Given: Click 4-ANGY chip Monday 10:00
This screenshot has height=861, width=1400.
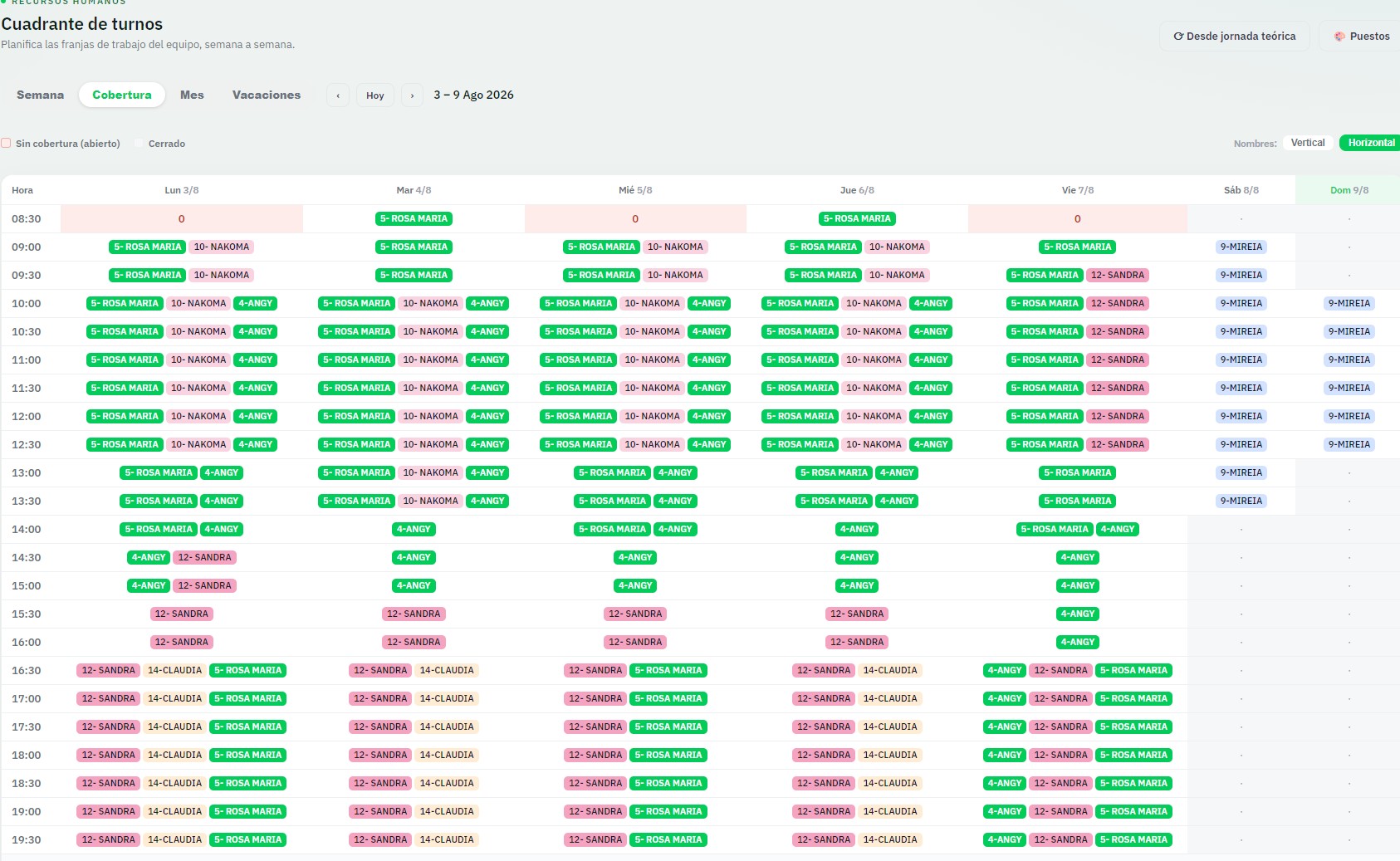Looking at the screenshot, I should (256, 304).
